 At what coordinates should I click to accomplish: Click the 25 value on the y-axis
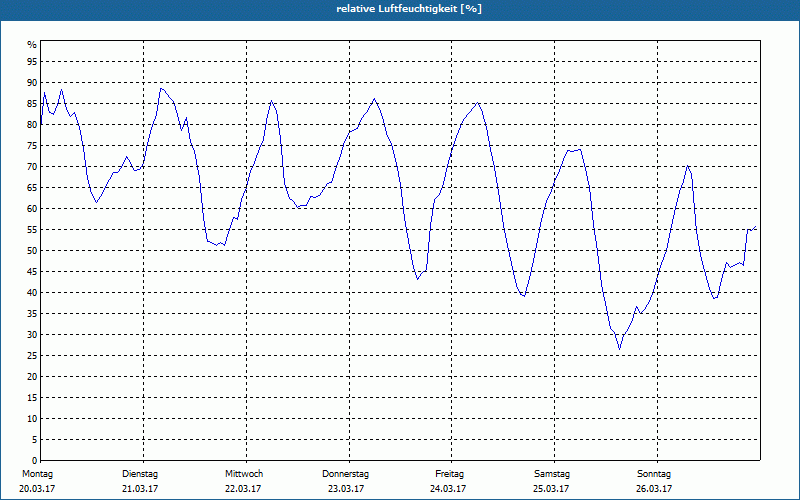point(32,356)
